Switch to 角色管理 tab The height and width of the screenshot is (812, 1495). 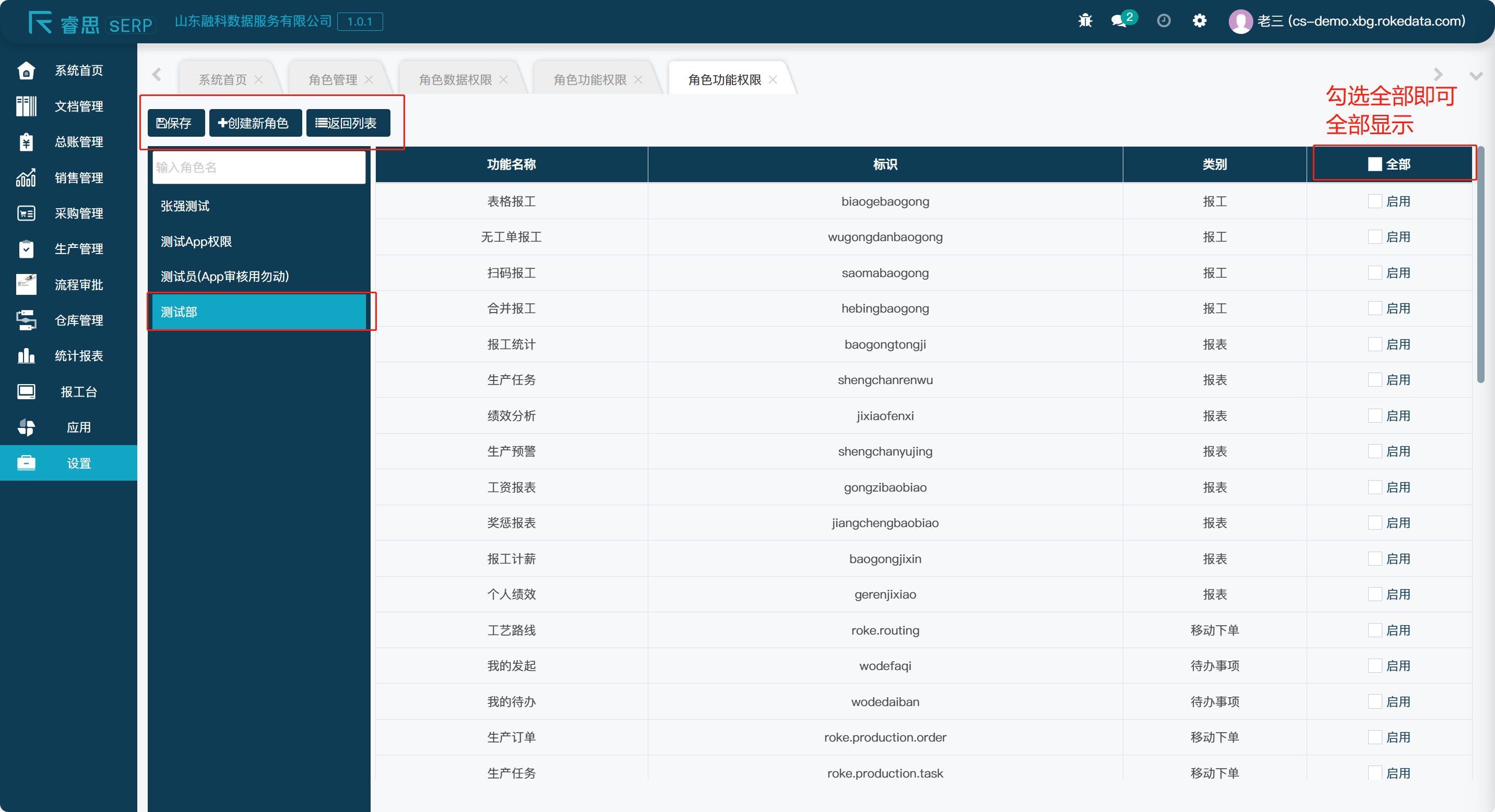coord(333,79)
